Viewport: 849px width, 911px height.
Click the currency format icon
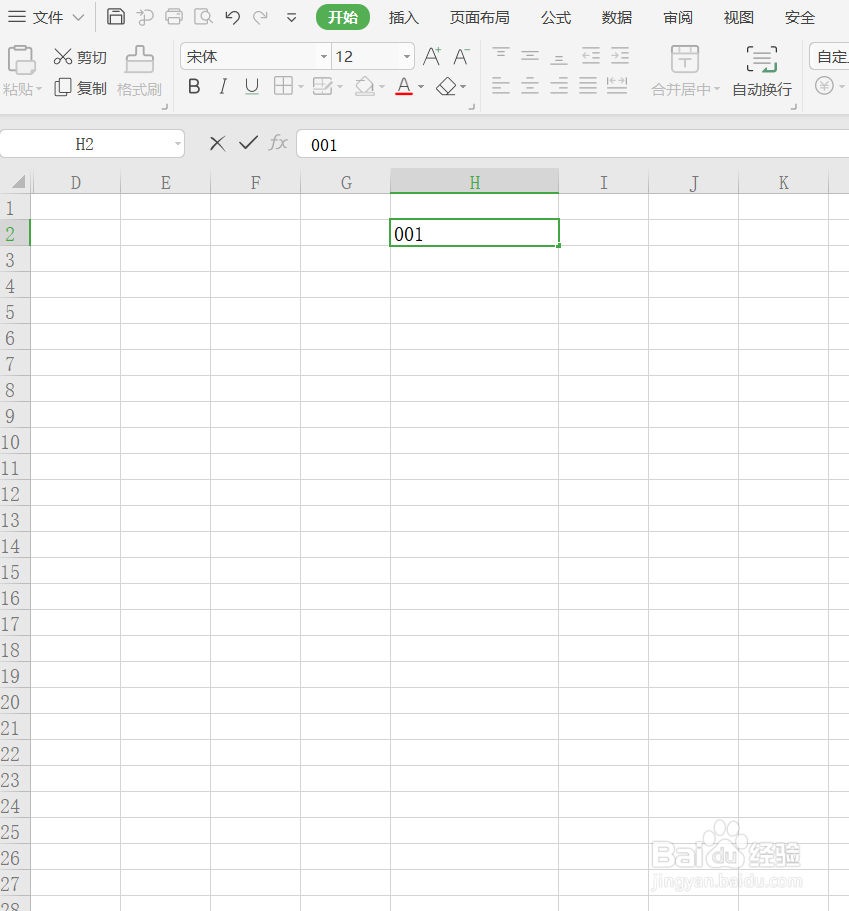(824, 86)
